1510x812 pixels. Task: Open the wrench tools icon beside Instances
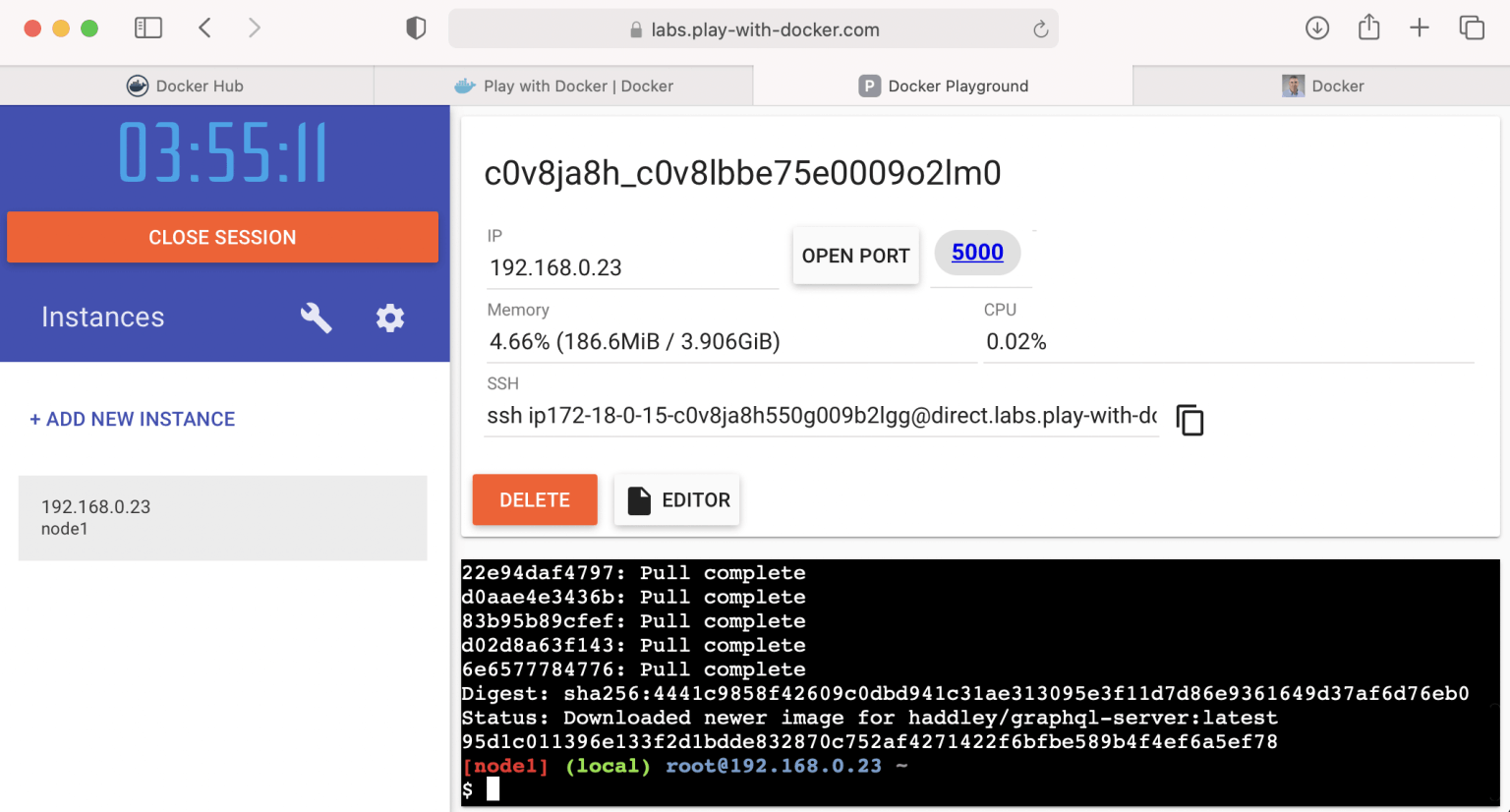316,318
